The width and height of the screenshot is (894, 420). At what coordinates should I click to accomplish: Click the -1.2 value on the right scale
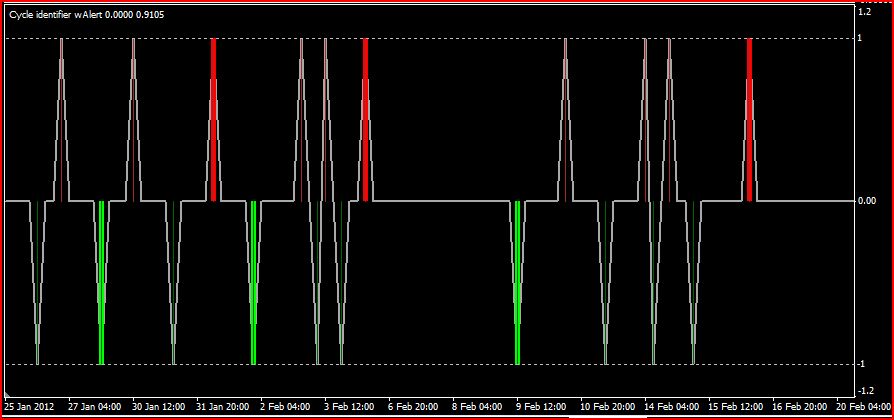point(865,390)
